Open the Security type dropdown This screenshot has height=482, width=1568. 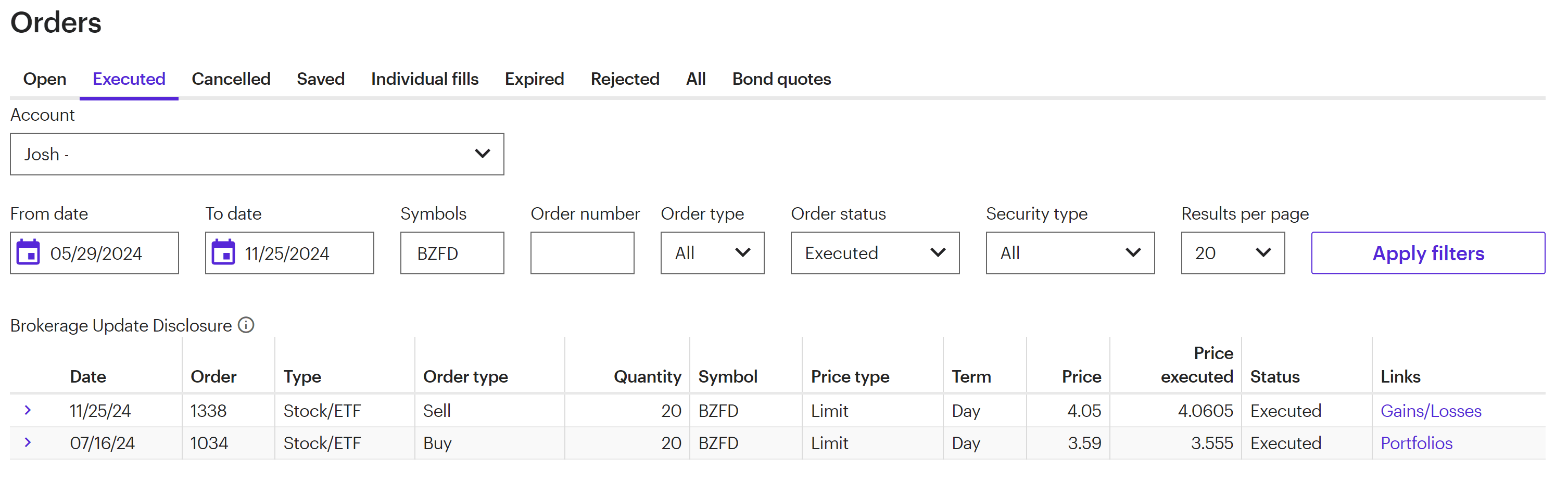click(1069, 252)
